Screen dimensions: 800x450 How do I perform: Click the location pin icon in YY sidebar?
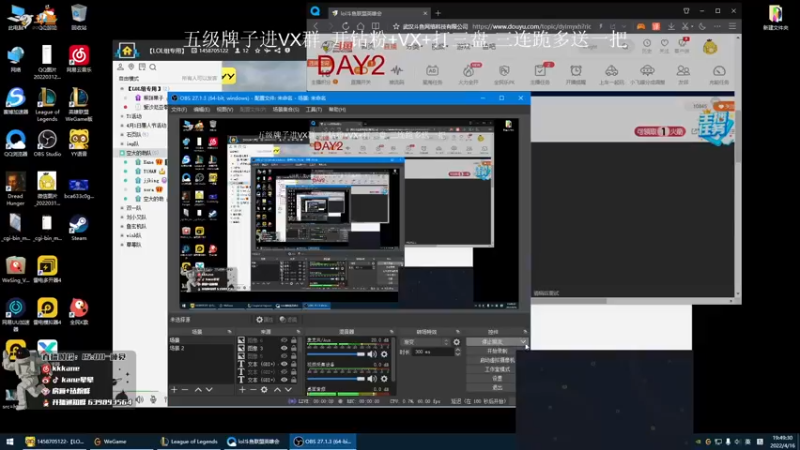pyautogui.click(x=132, y=67)
